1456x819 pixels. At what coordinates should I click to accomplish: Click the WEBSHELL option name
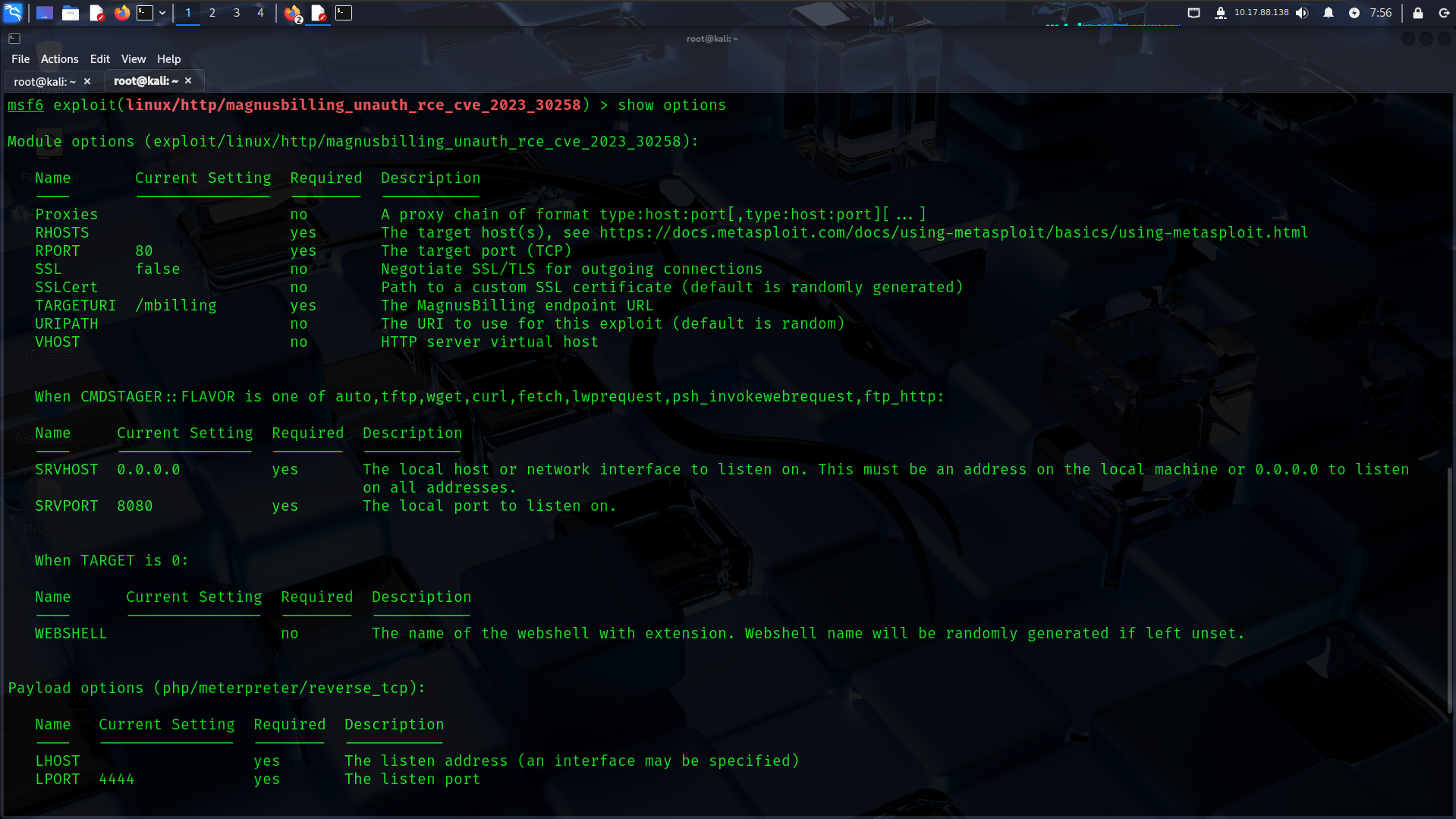71,634
